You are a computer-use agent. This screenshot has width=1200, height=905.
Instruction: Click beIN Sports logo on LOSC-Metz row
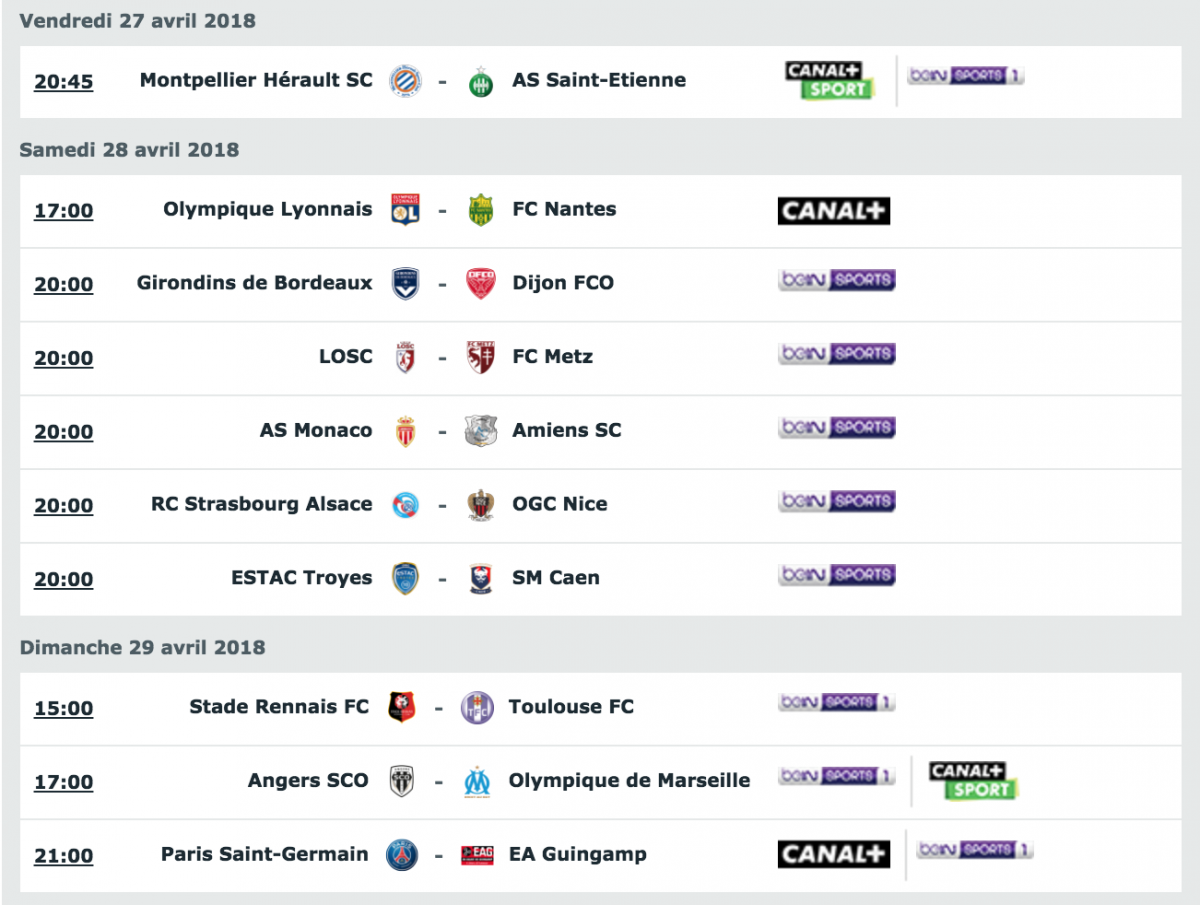837,354
